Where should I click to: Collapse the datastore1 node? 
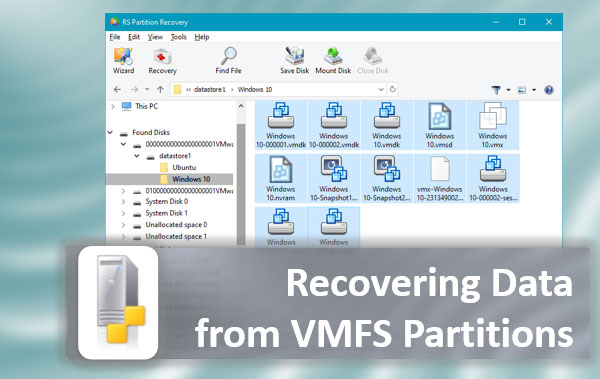click(x=137, y=156)
